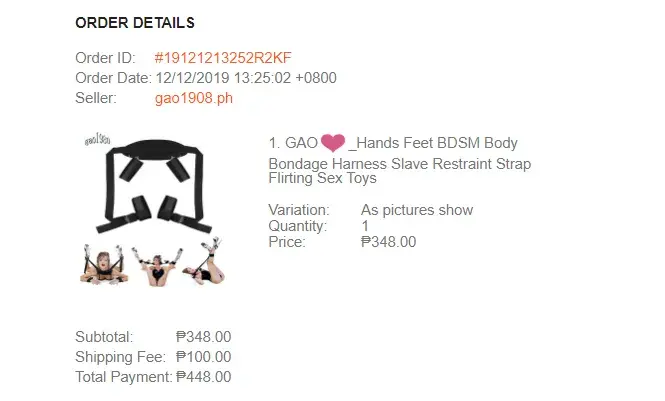Click the "Order Date:" label
This screenshot has height=401, width=665.
[x=113, y=78]
